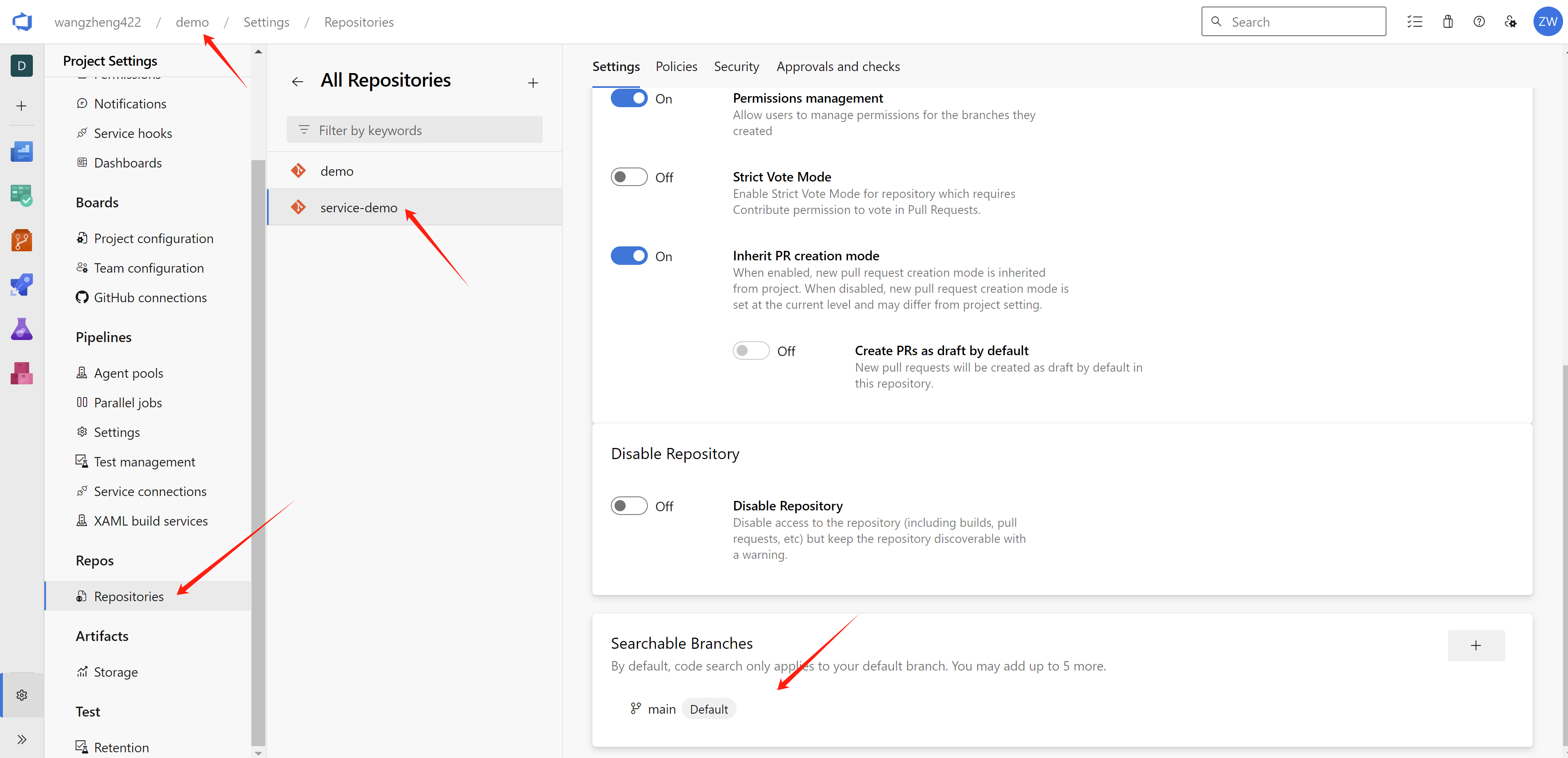Add a searchable branch with plus button
The width and height of the screenshot is (1568, 758).
[x=1476, y=645]
